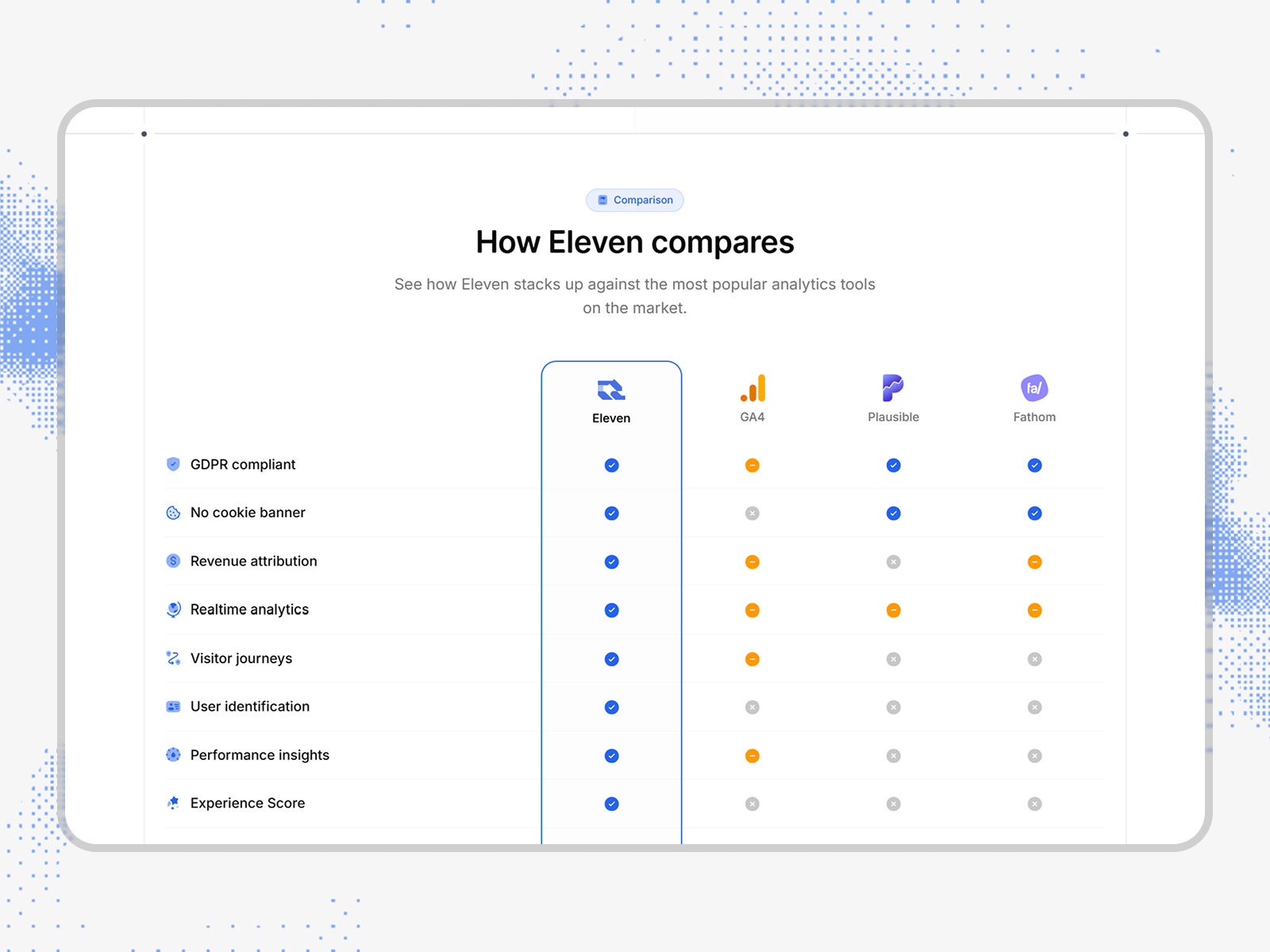Click the Comparison badge

[x=635, y=200]
